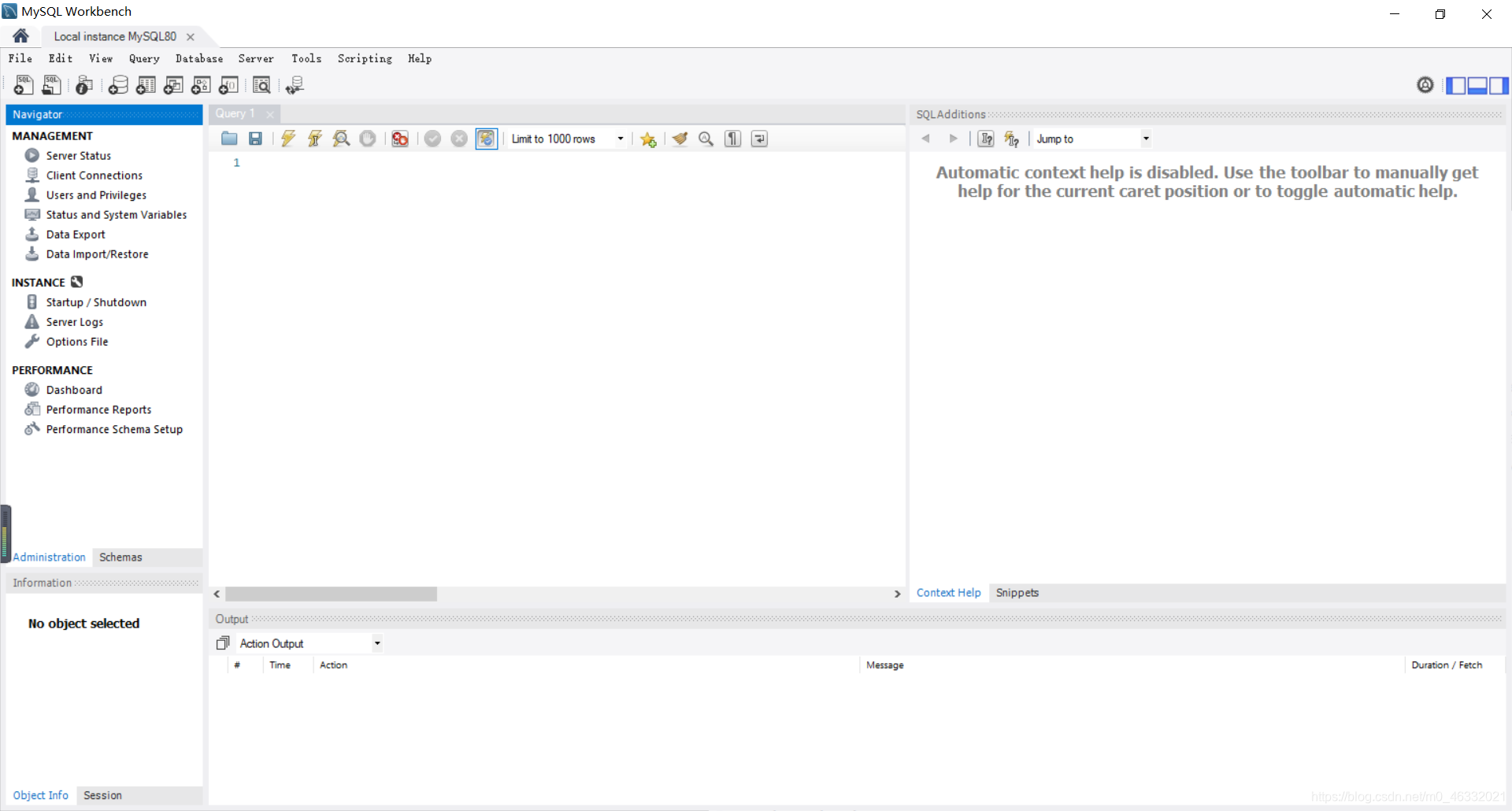Open script file folder icon in query editor
The image size is (1512, 811).
pyautogui.click(x=229, y=139)
